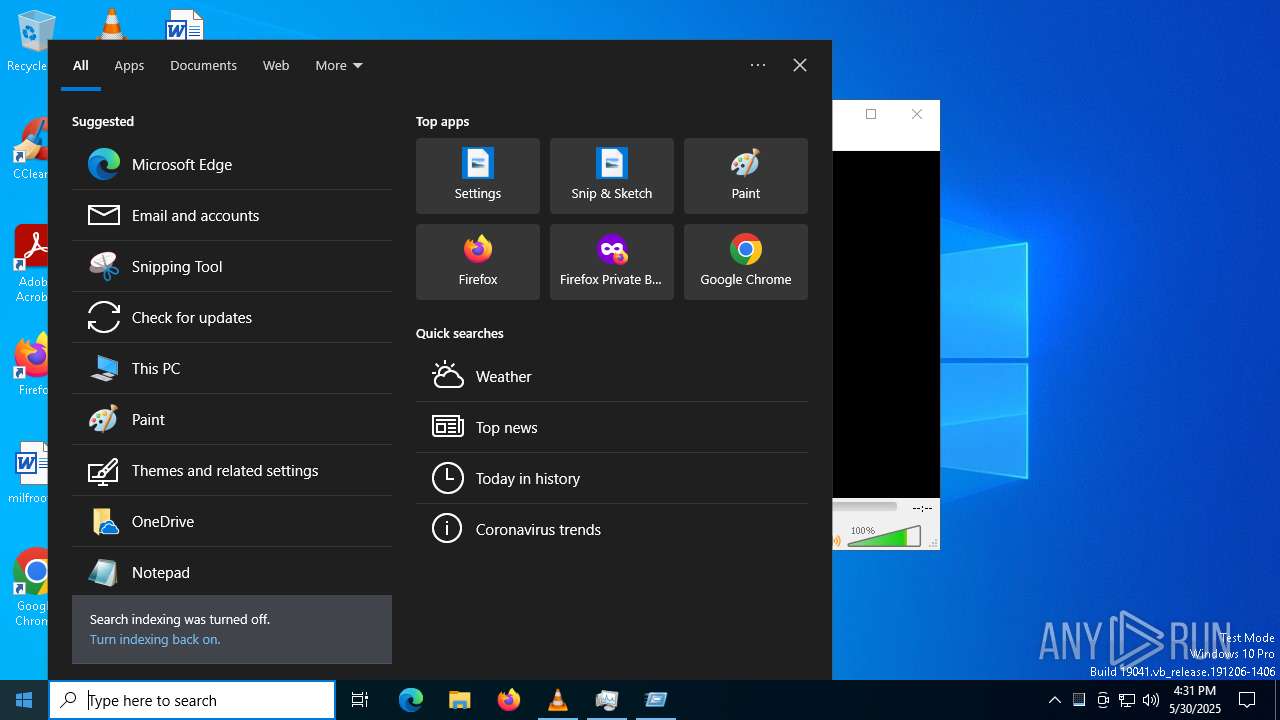
Task: Switch to the Apps search tab
Action: point(129,65)
